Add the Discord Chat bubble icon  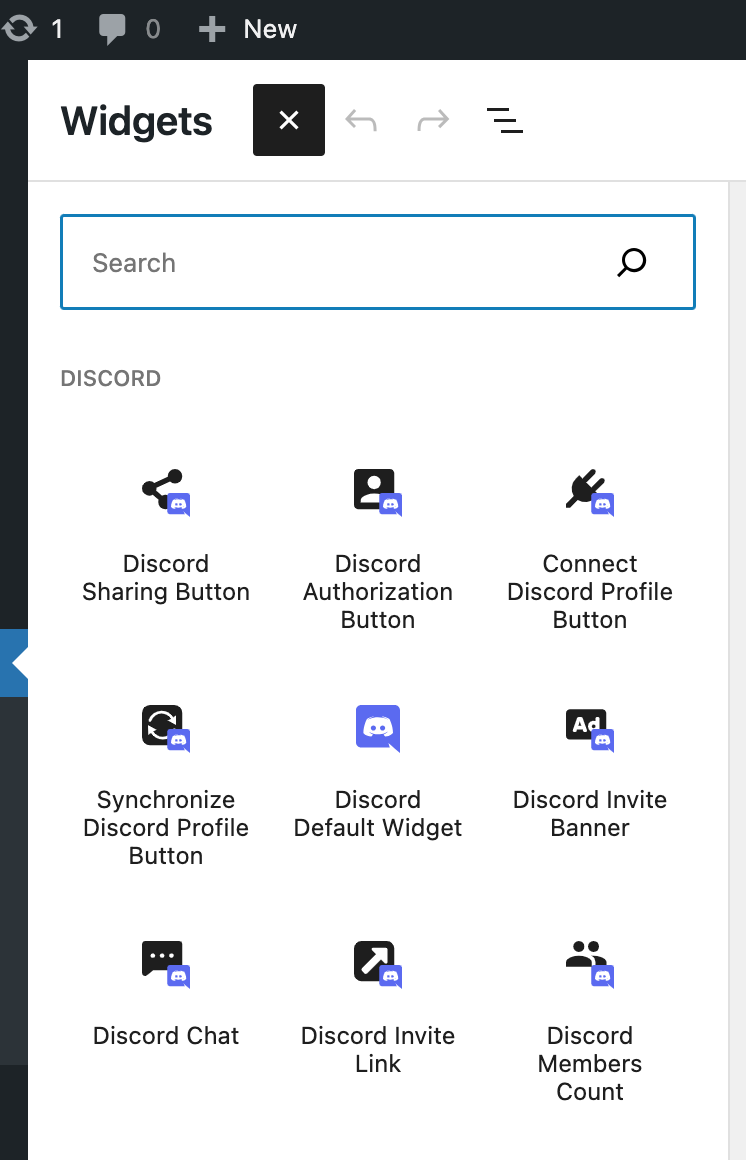(x=165, y=963)
